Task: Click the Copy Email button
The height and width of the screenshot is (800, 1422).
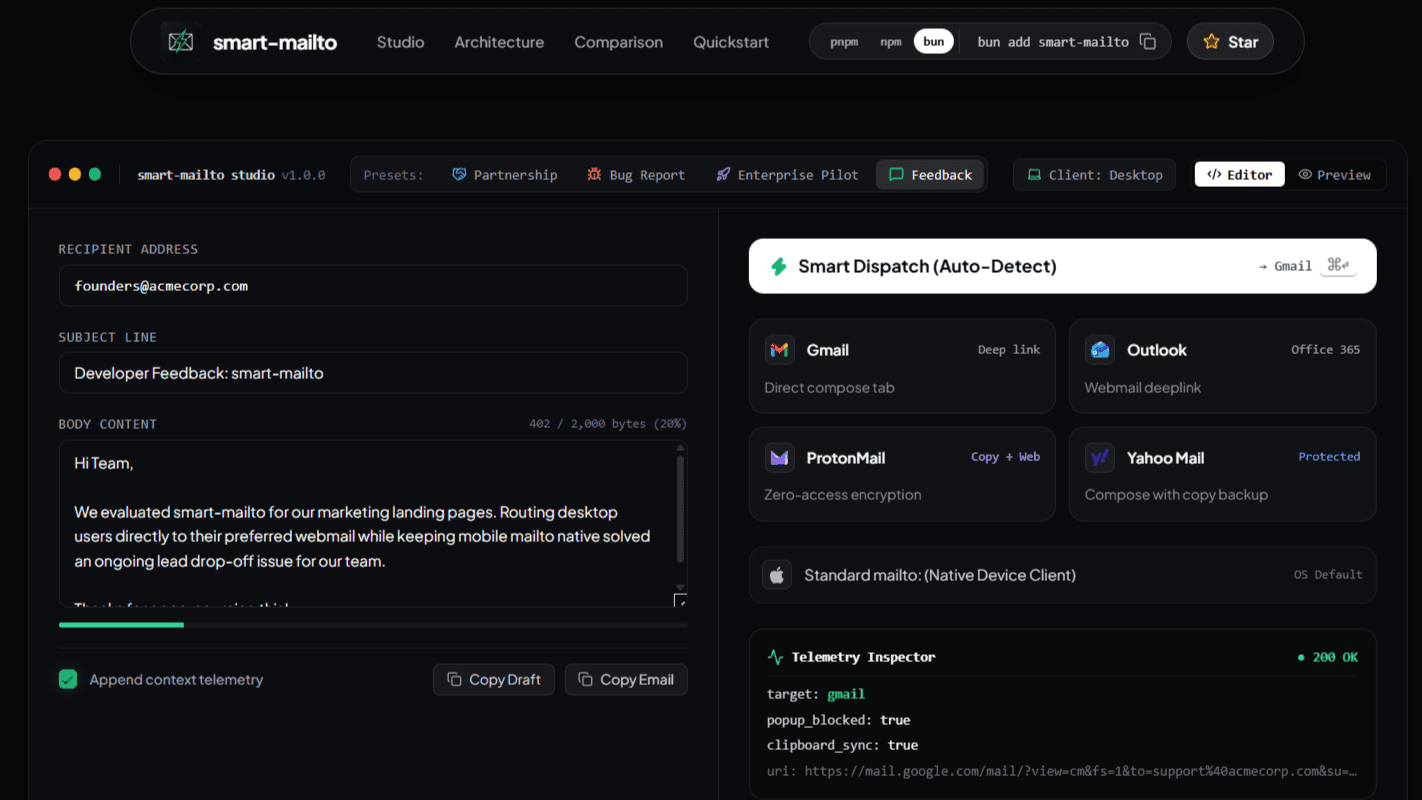Action: tap(626, 679)
